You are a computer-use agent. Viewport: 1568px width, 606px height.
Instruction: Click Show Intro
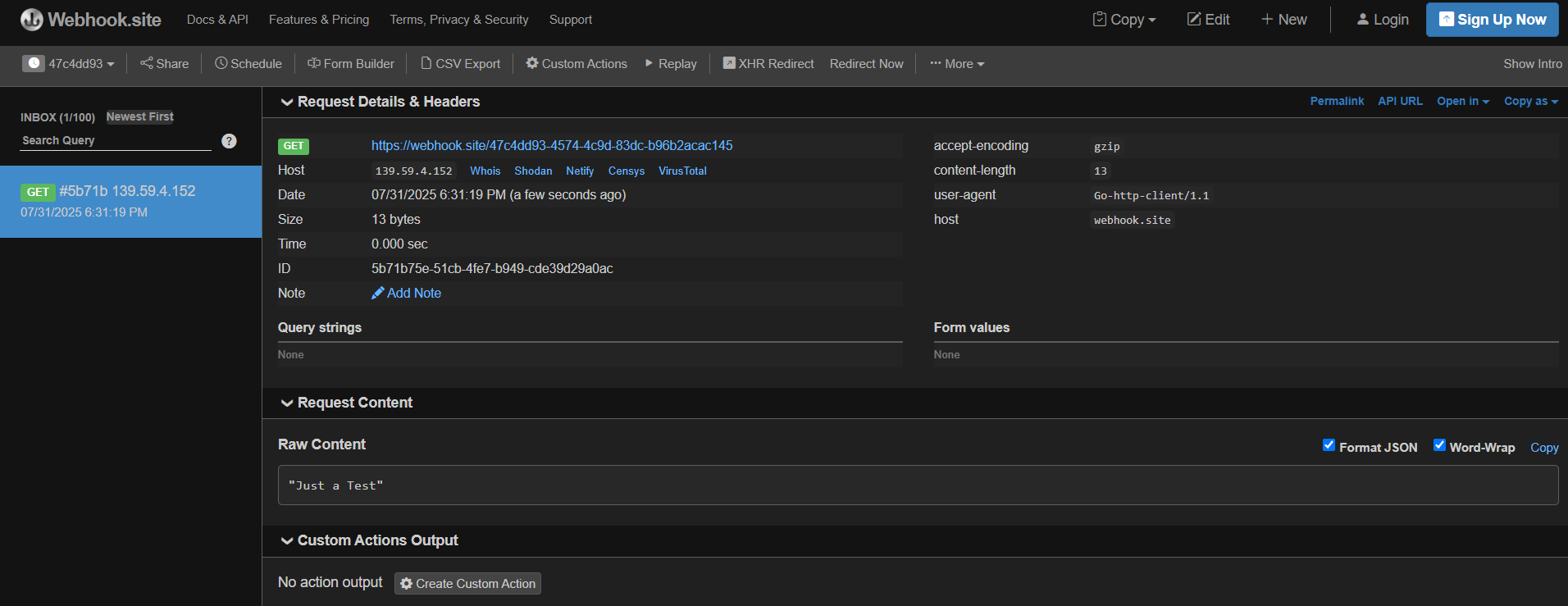coord(1532,64)
